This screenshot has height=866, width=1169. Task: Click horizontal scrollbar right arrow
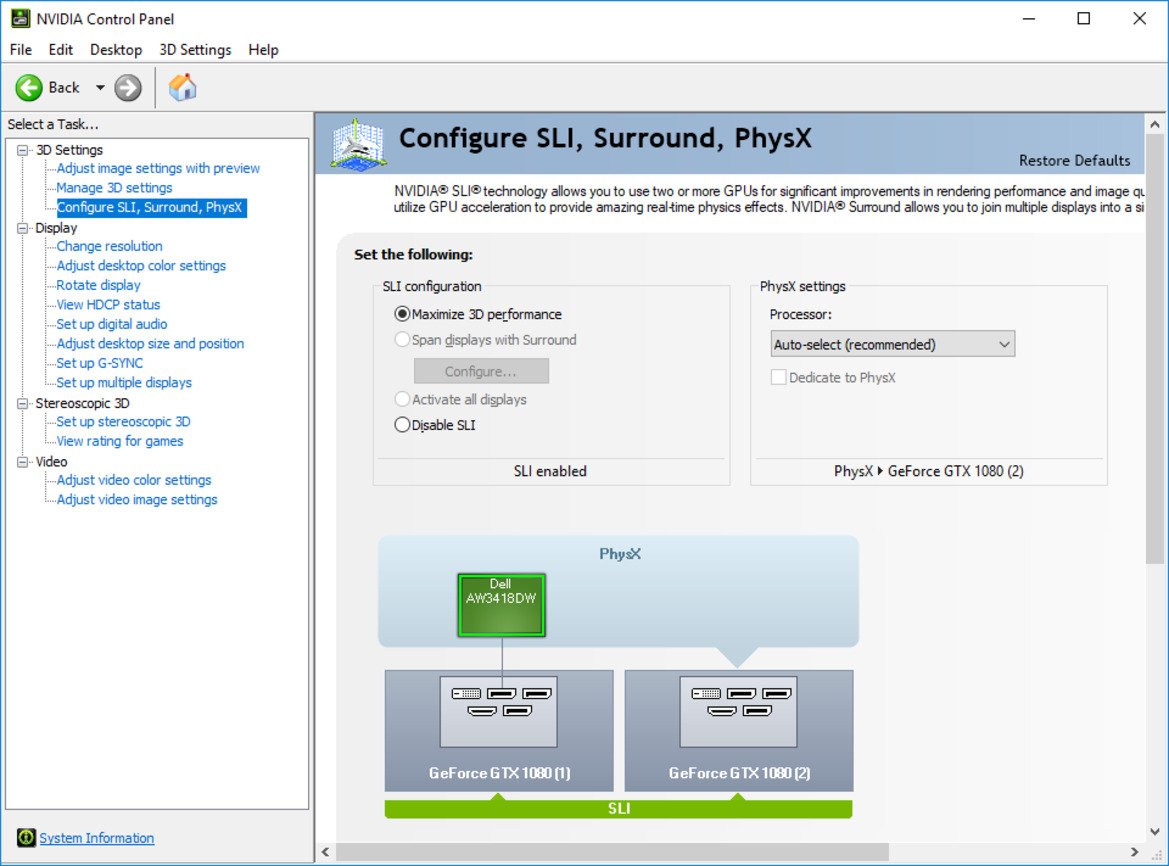(1134, 852)
